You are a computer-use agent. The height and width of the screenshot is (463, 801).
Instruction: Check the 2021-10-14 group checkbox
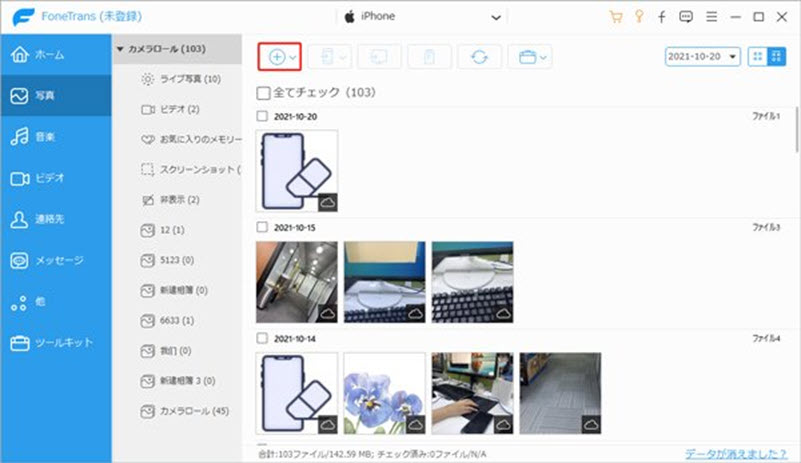tap(262, 338)
